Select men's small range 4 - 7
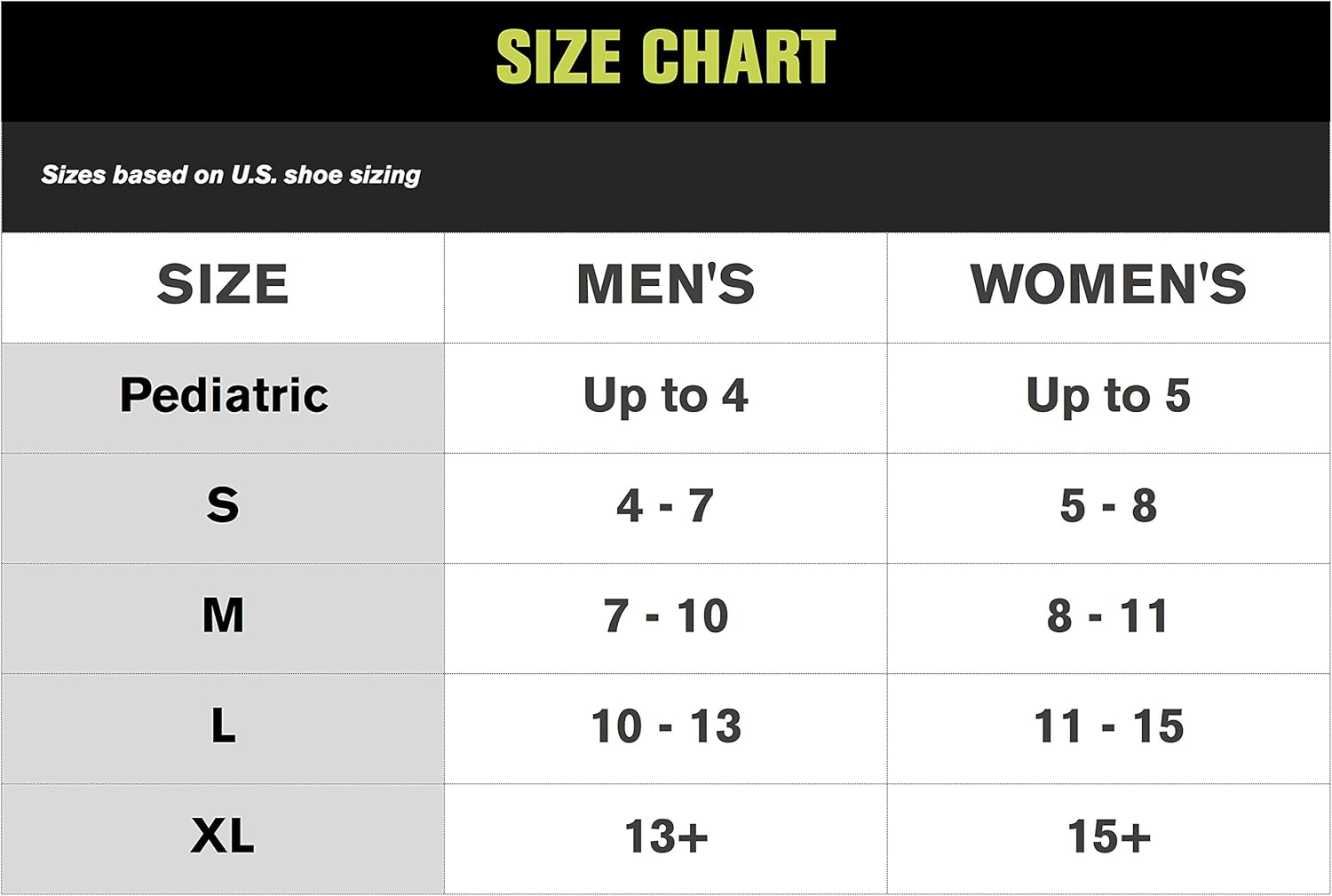The width and height of the screenshot is (1332, 896). (665, 506)
